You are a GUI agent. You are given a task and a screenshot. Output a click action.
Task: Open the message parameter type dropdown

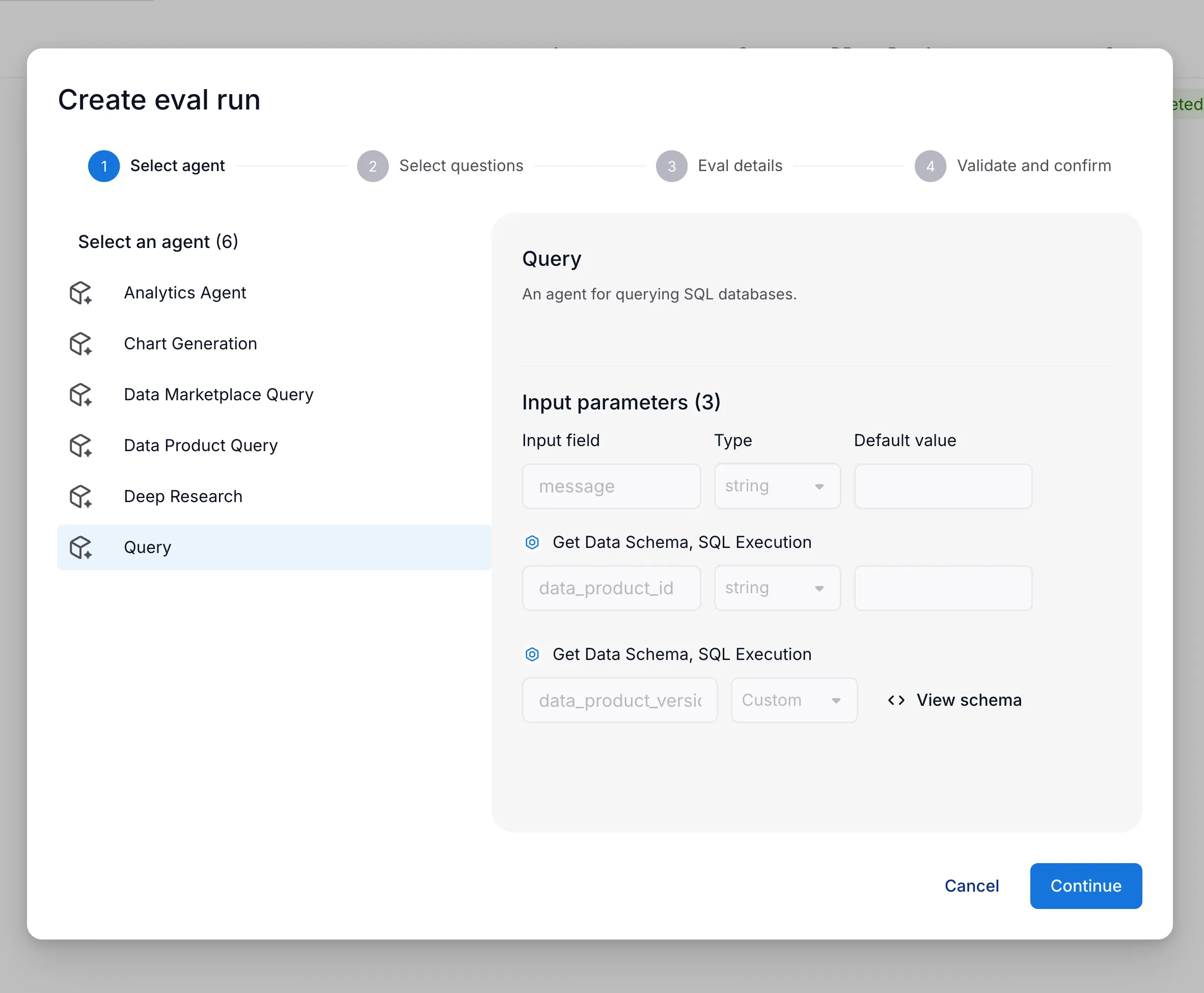pyautogui.click(x=777, y=486)
